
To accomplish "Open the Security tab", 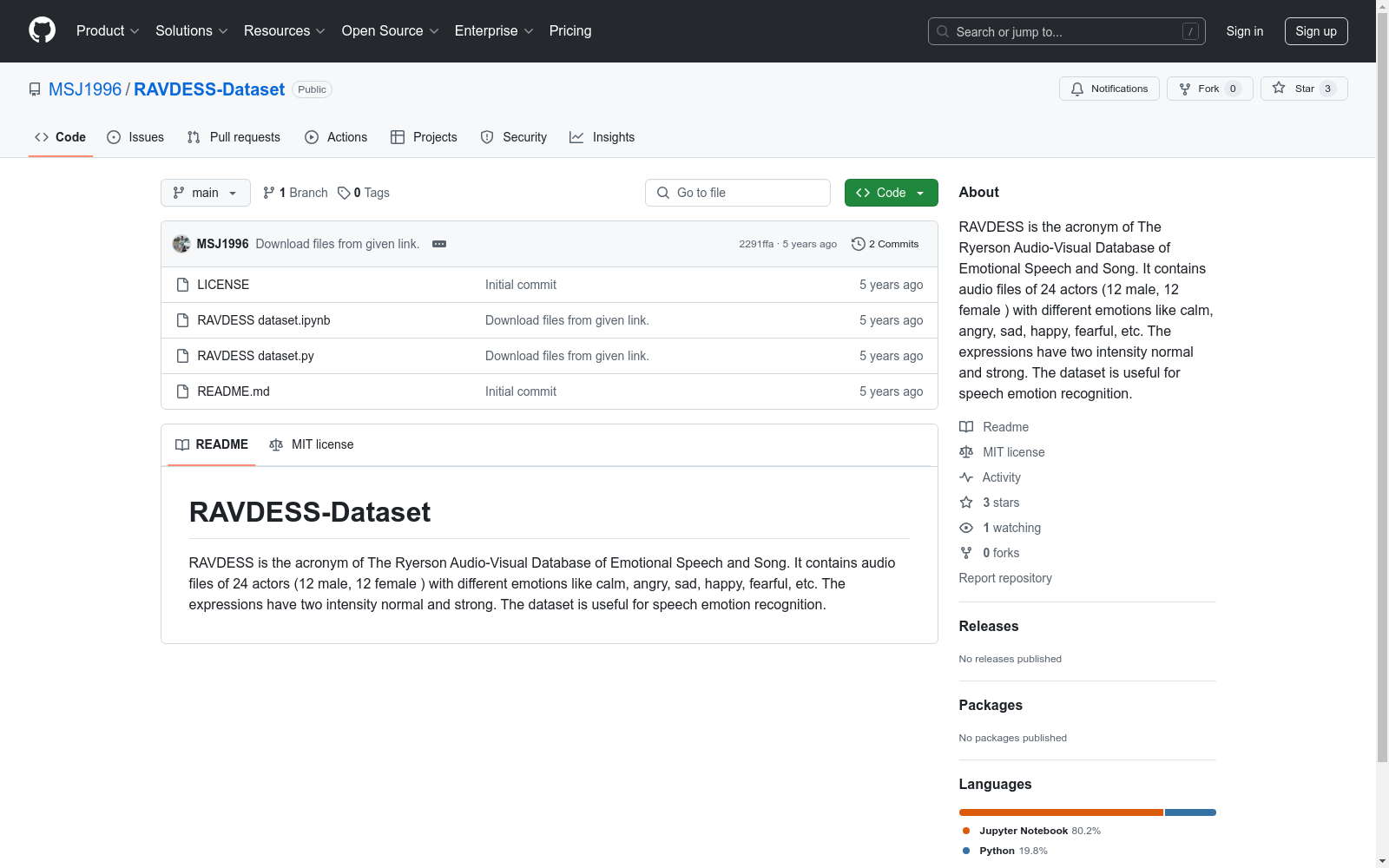I will (x=514, y=137).
